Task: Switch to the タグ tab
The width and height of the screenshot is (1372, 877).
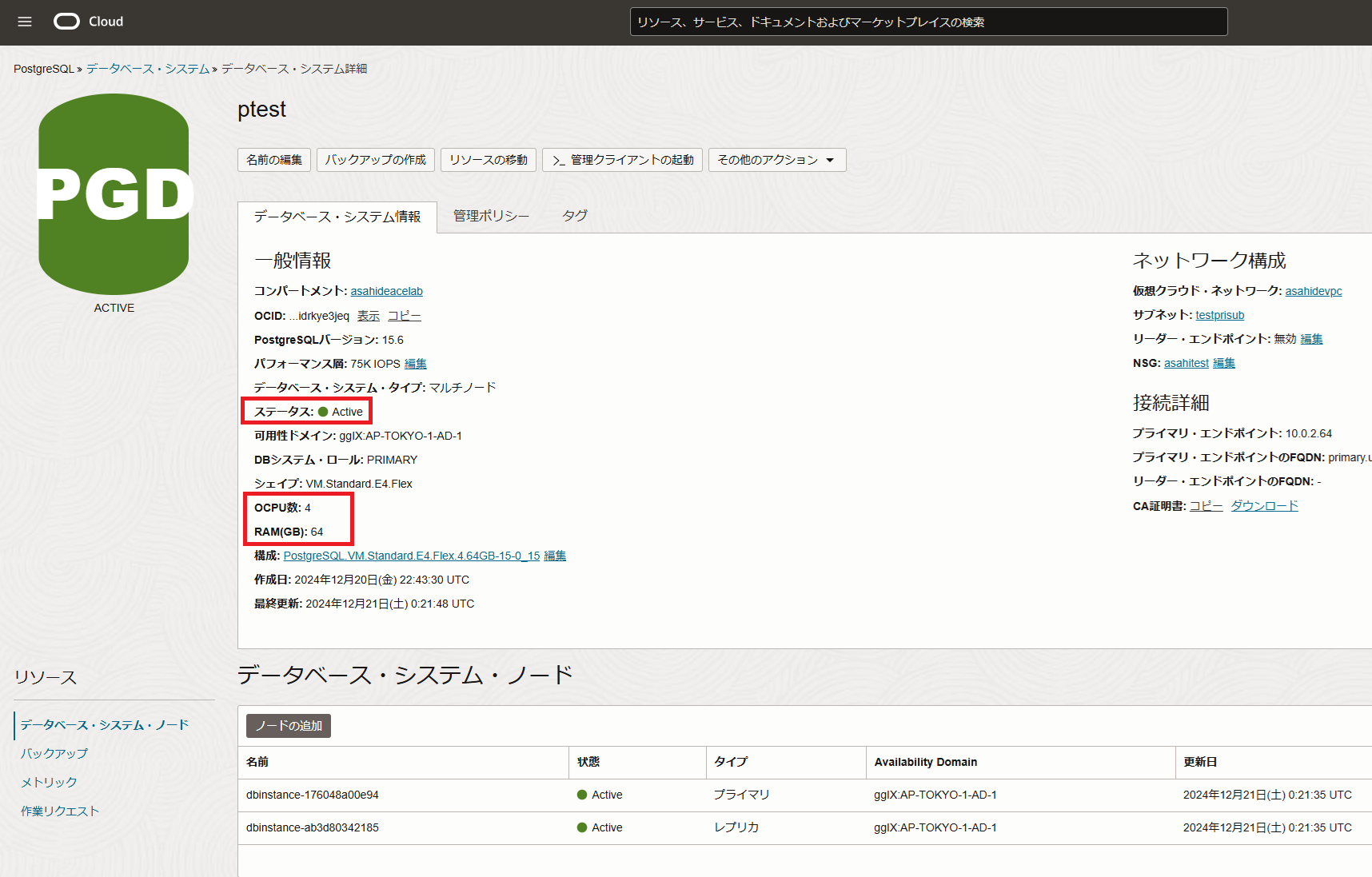Action: [575, 216]
